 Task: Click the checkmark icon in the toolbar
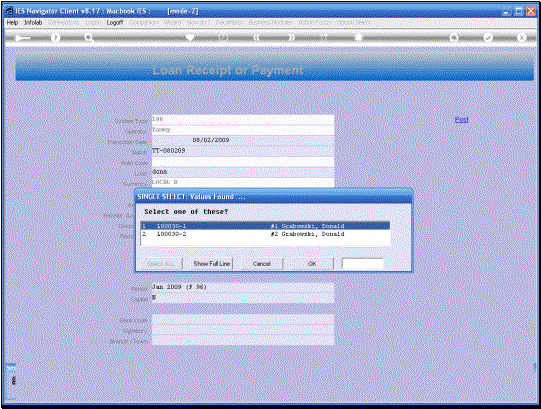[x=488, y=38]
